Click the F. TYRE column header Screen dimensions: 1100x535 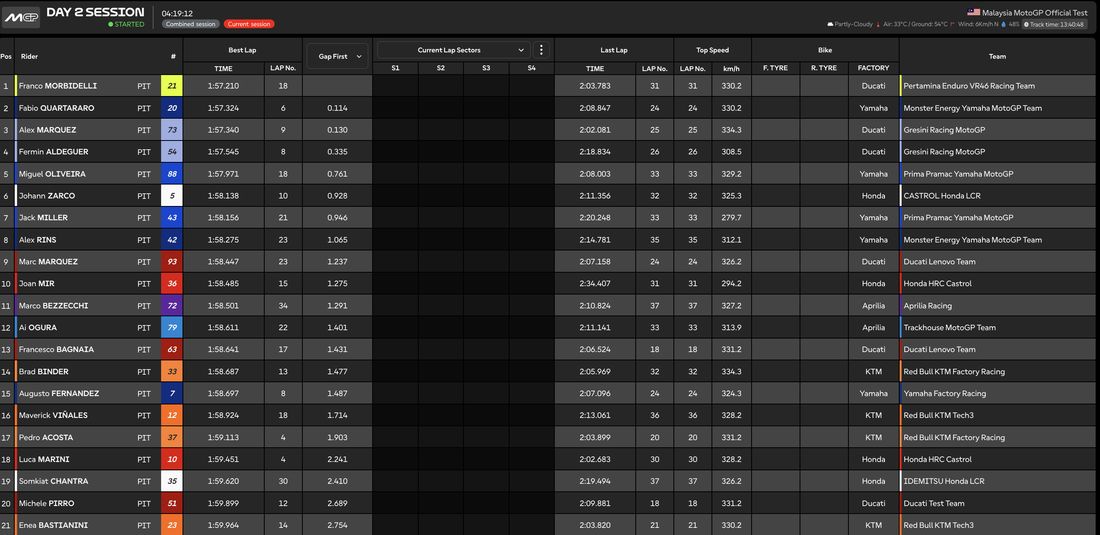pyautogui.click(x=775, y=68)
